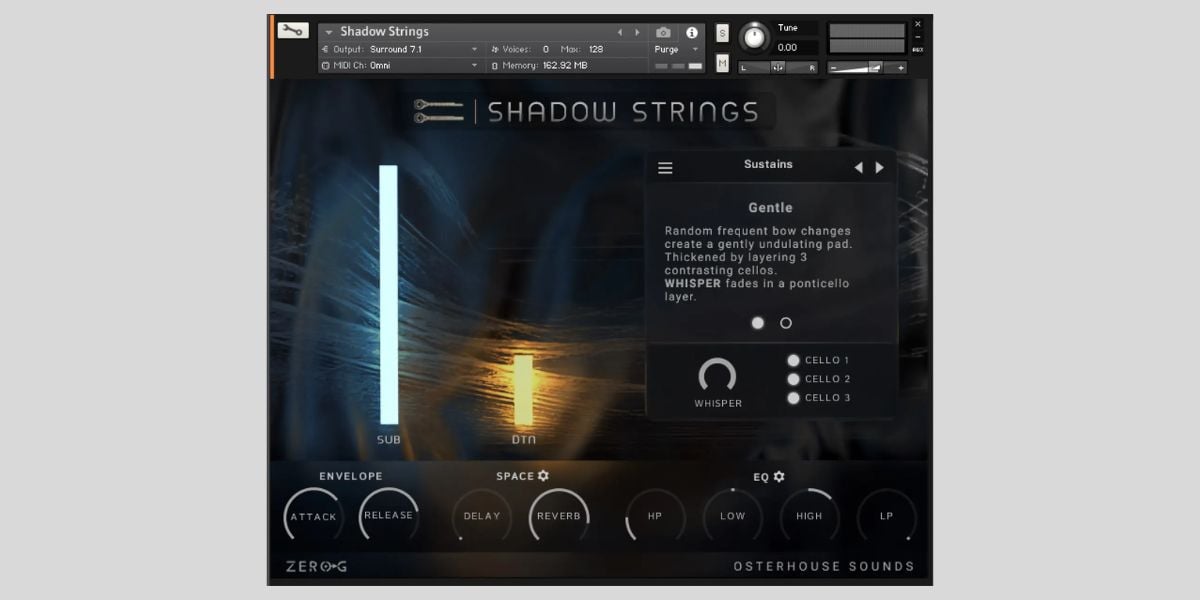Open the MIDI Ch Omni dropdown
Screen dimensions: 1200x600
tap(401, 65)
